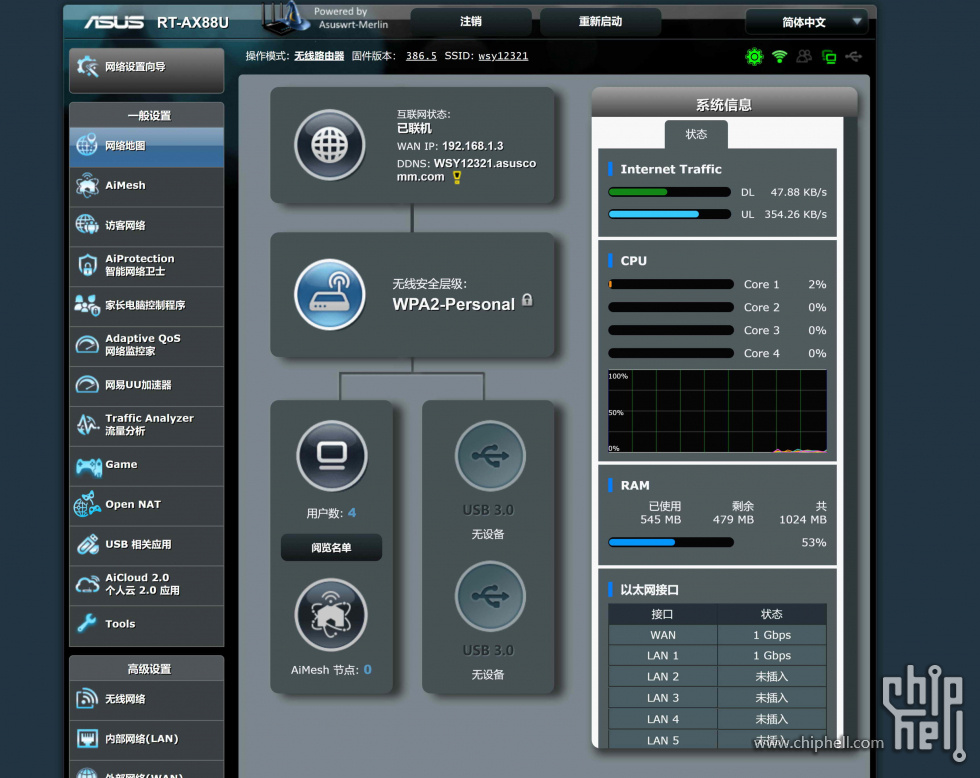
Task: Click the USB status icon in header
Action: point(854,57)
